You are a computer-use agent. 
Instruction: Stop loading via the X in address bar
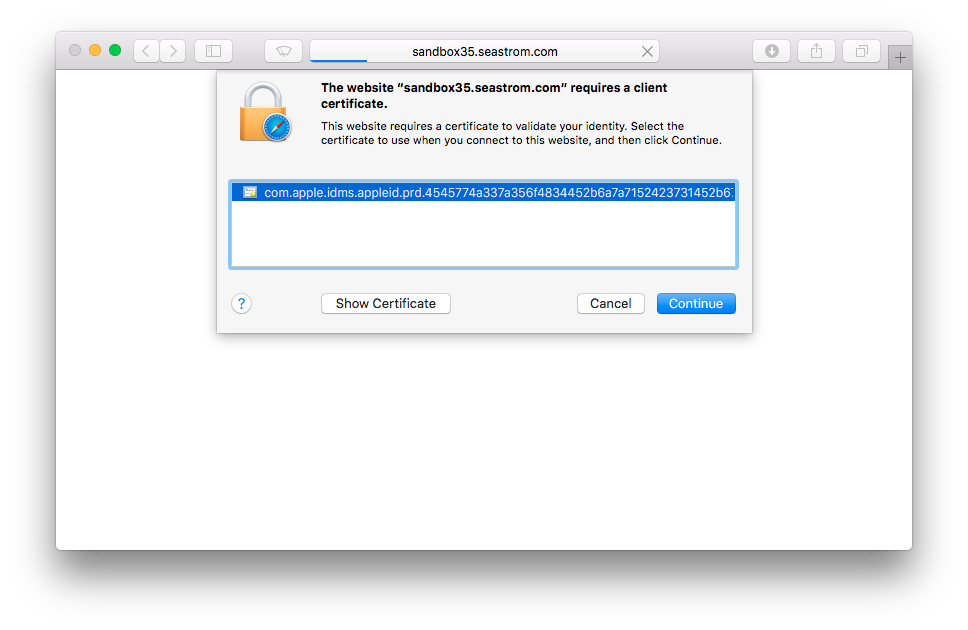pos(647,51)
